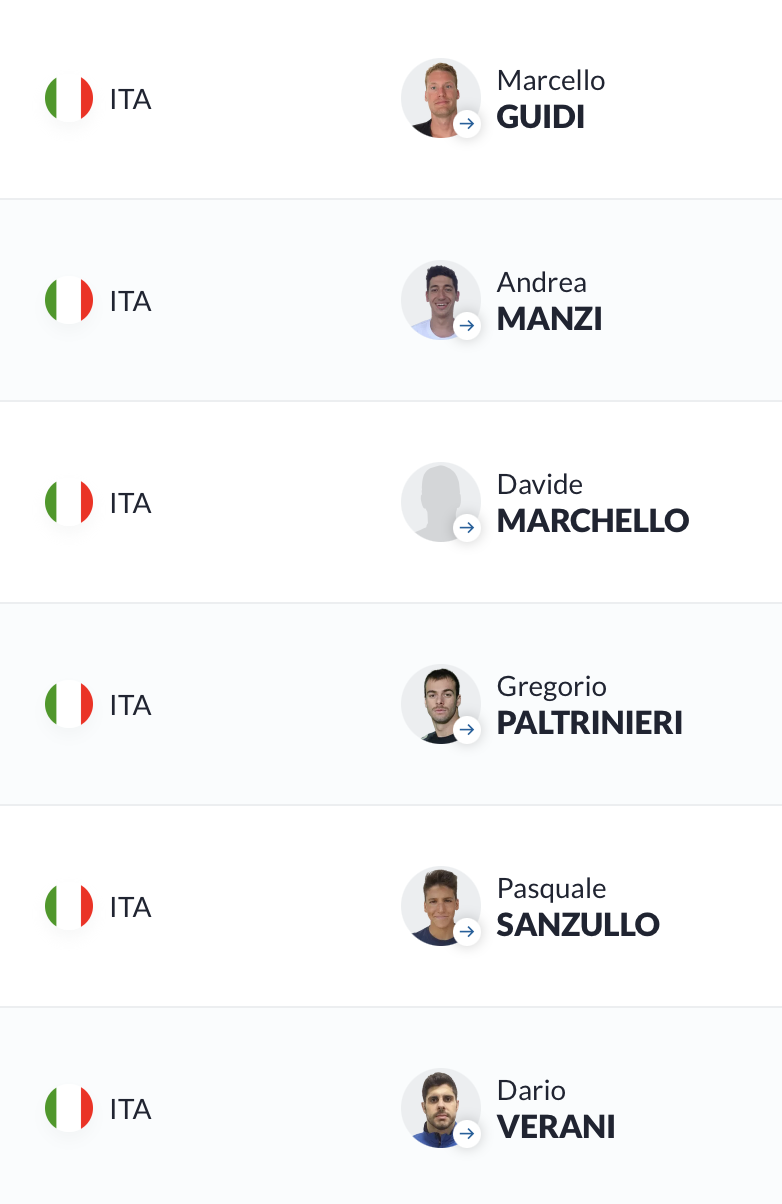Click the arrow badge on Gregorio Paltrinieri's photo
The width and height of the screenshot is (782, 1204).
click(467, 730)
